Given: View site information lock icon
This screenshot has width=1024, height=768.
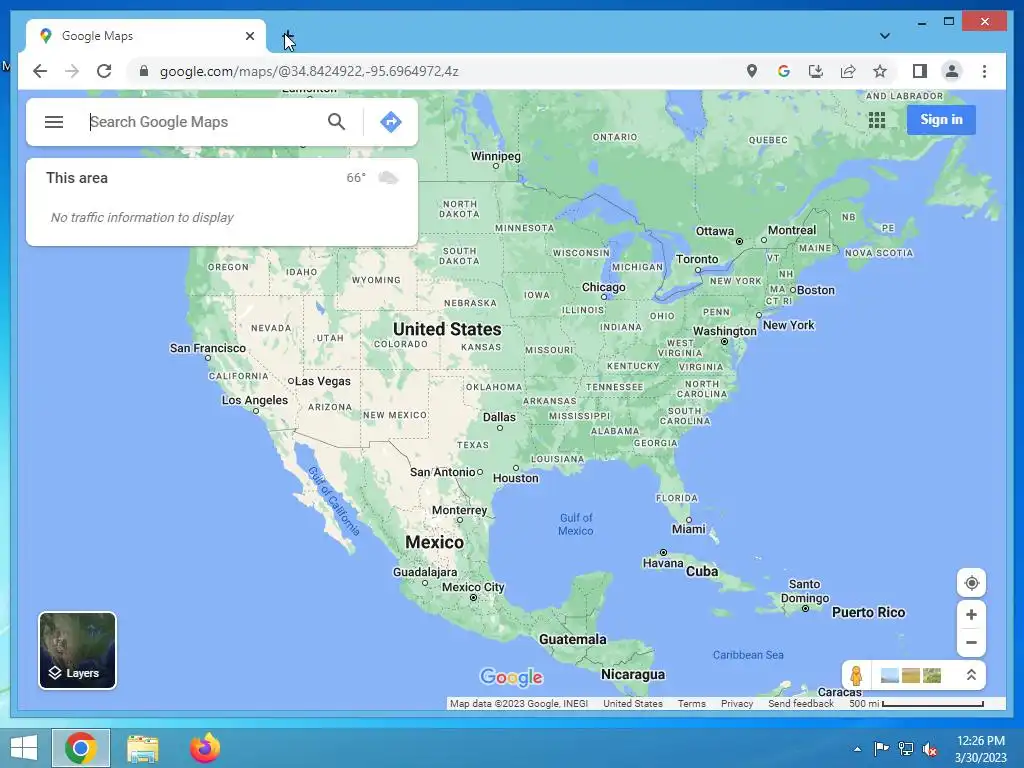Looking at the screenshot, I should (144, 71).
